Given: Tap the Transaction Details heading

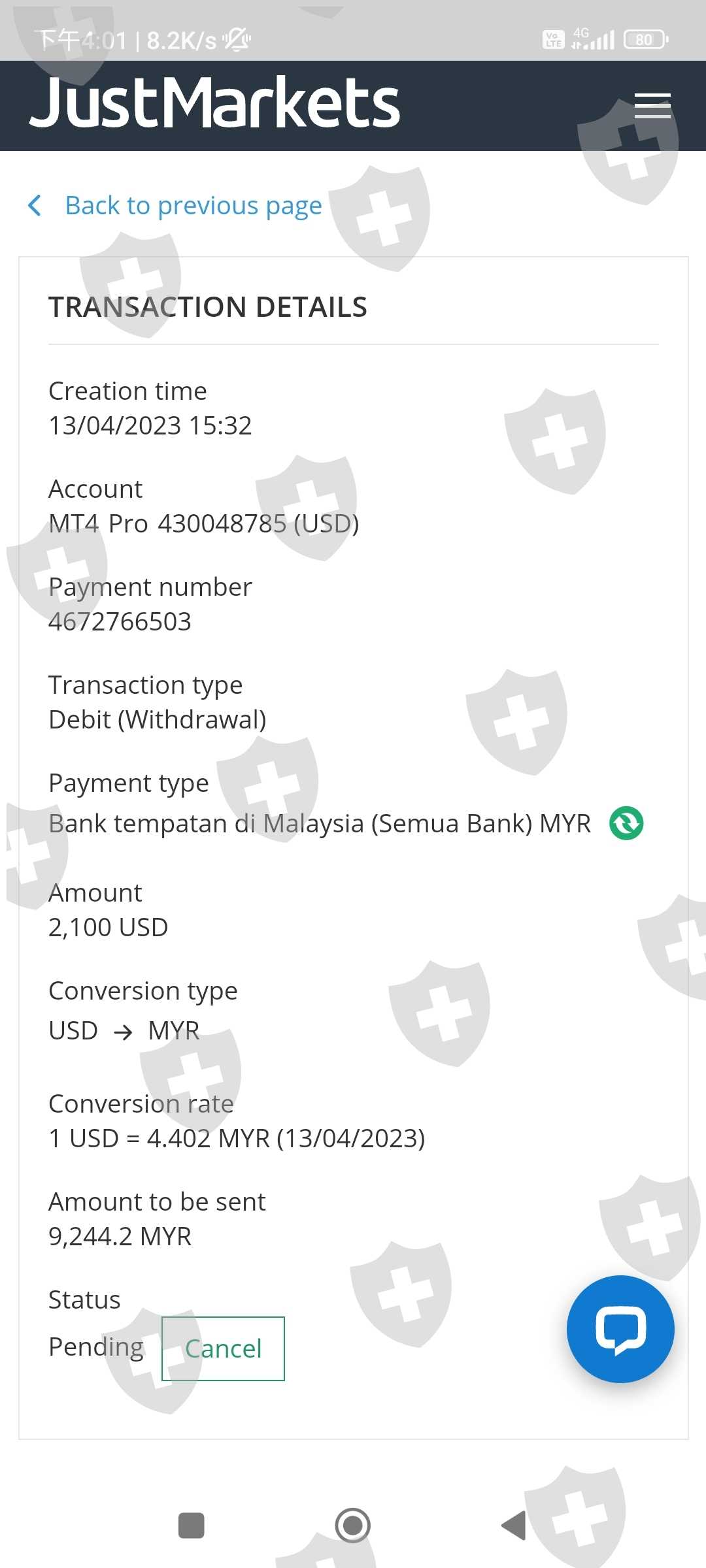Looking at the screenshot, I should 208,307.
